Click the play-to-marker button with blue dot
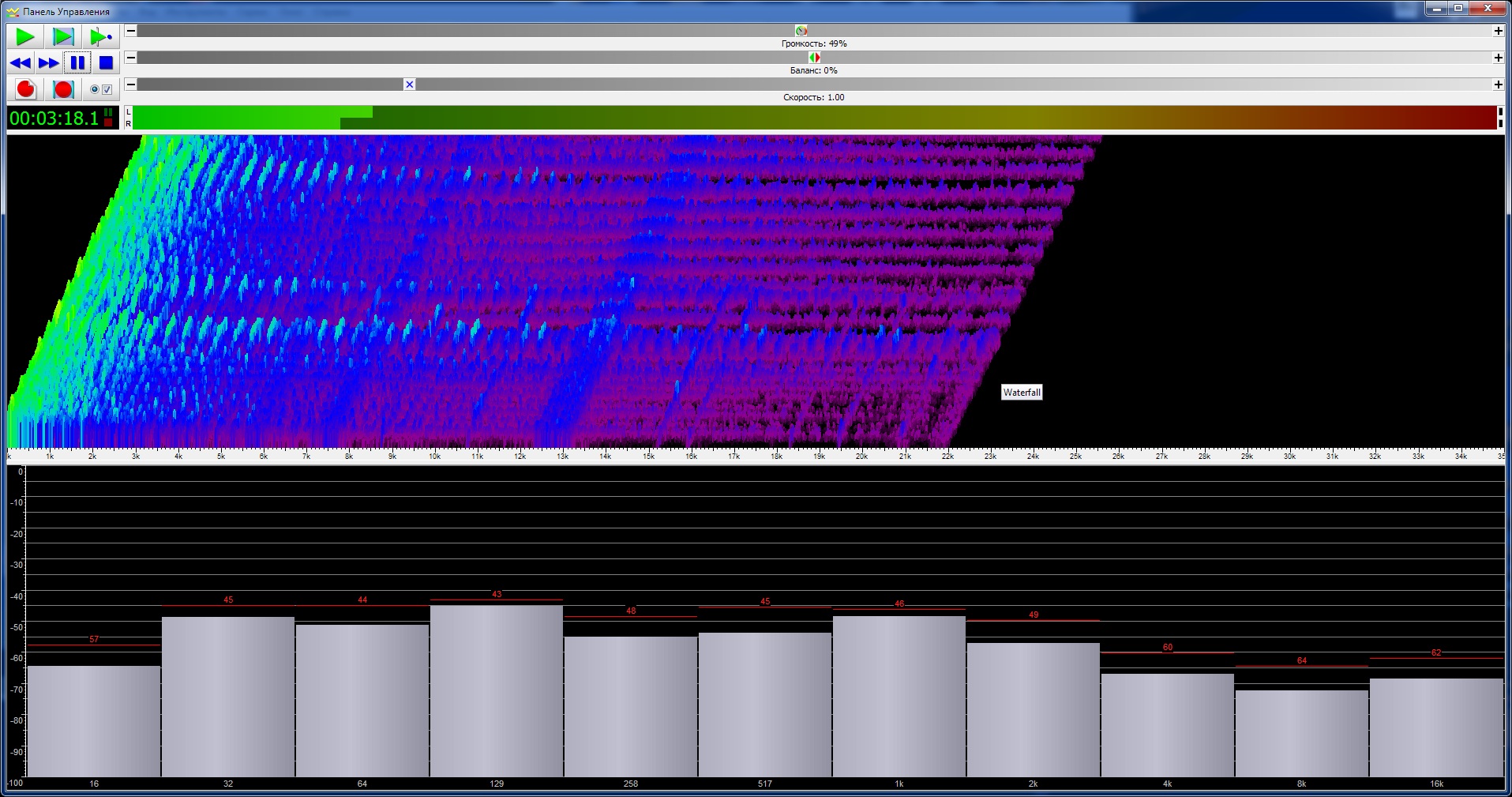This screenshot has width=1512, height=797. click(x=101, y=36)
